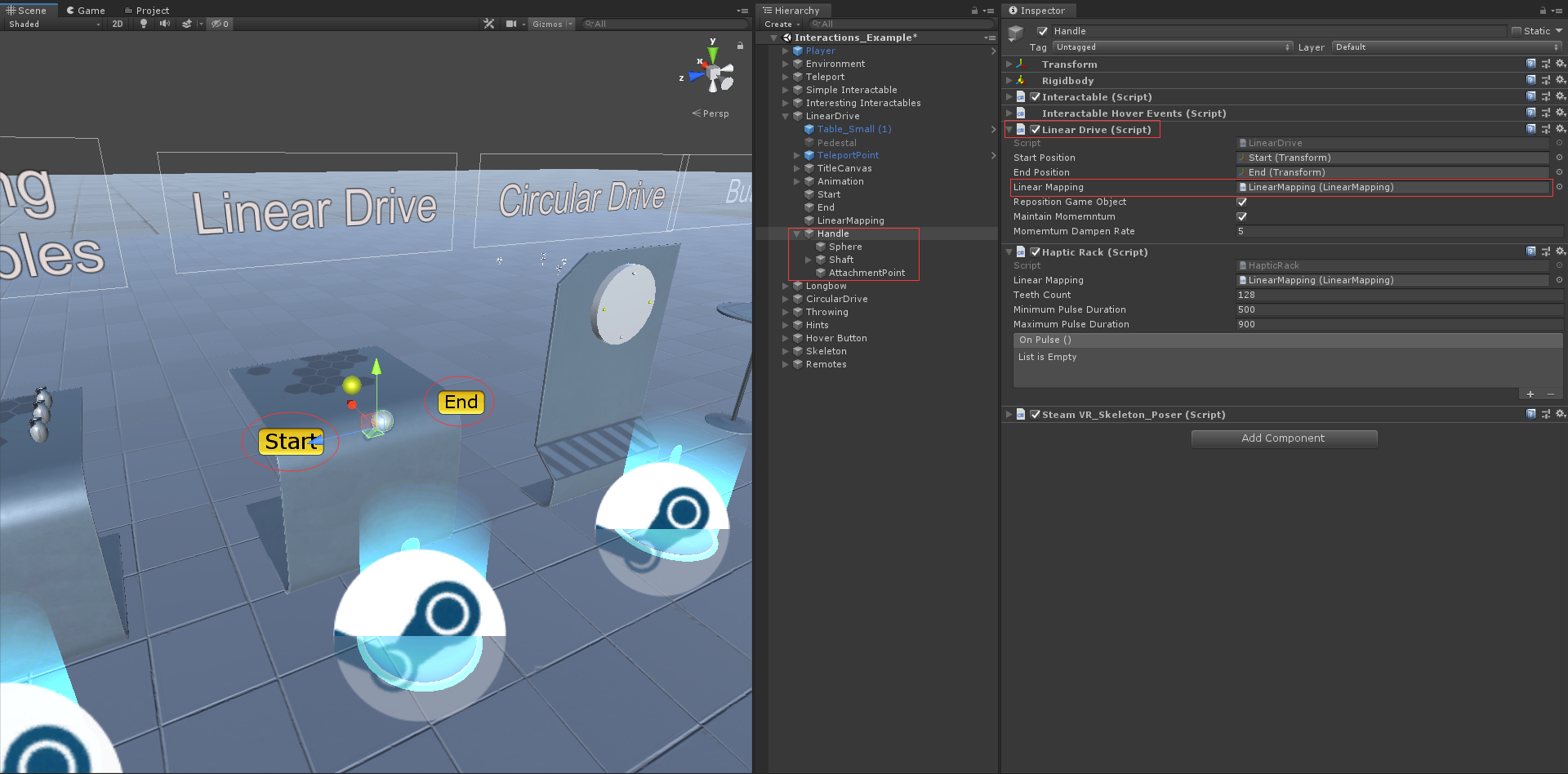Open Hierarchy panel options menu

988,11
